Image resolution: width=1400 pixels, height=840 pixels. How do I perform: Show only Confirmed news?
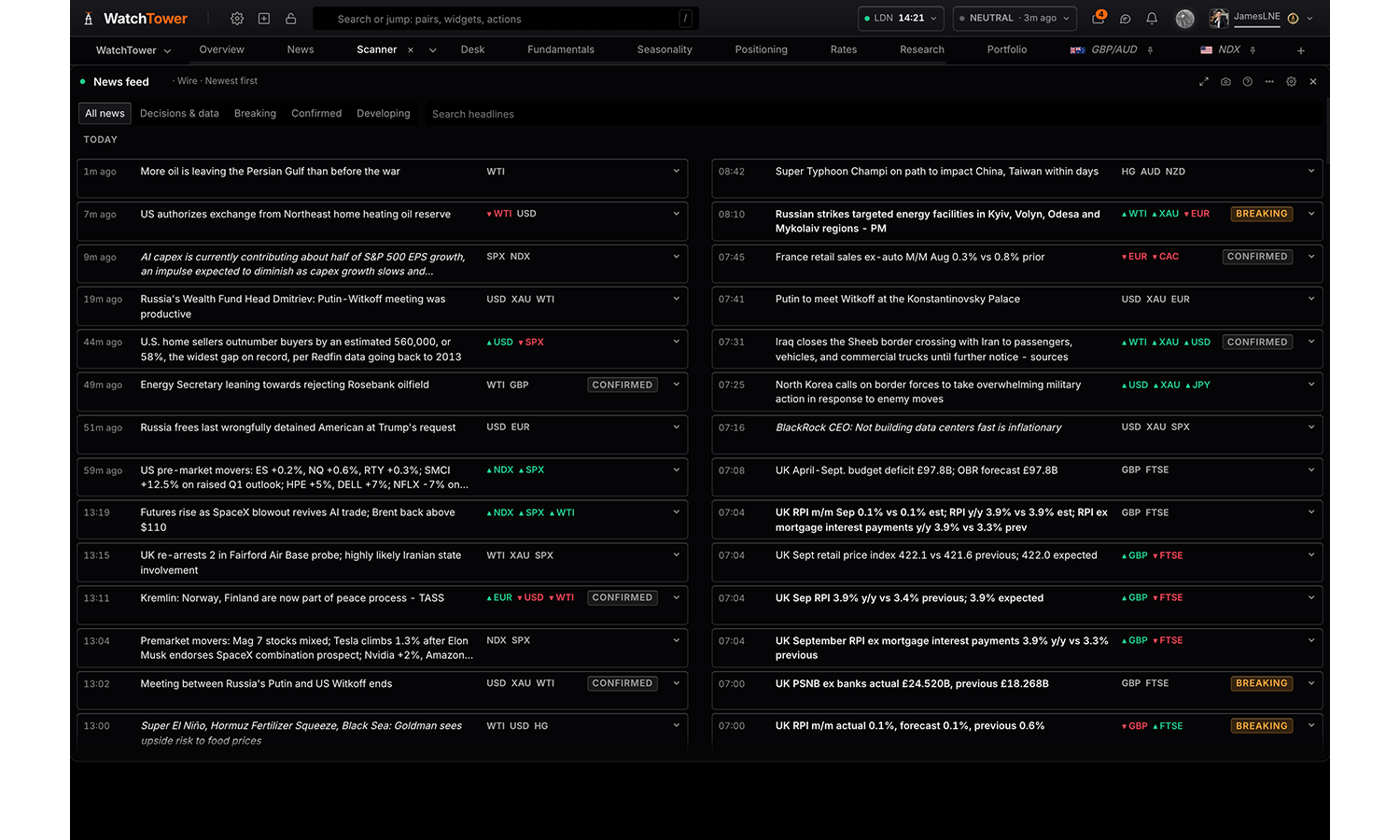tap(316, 114)
